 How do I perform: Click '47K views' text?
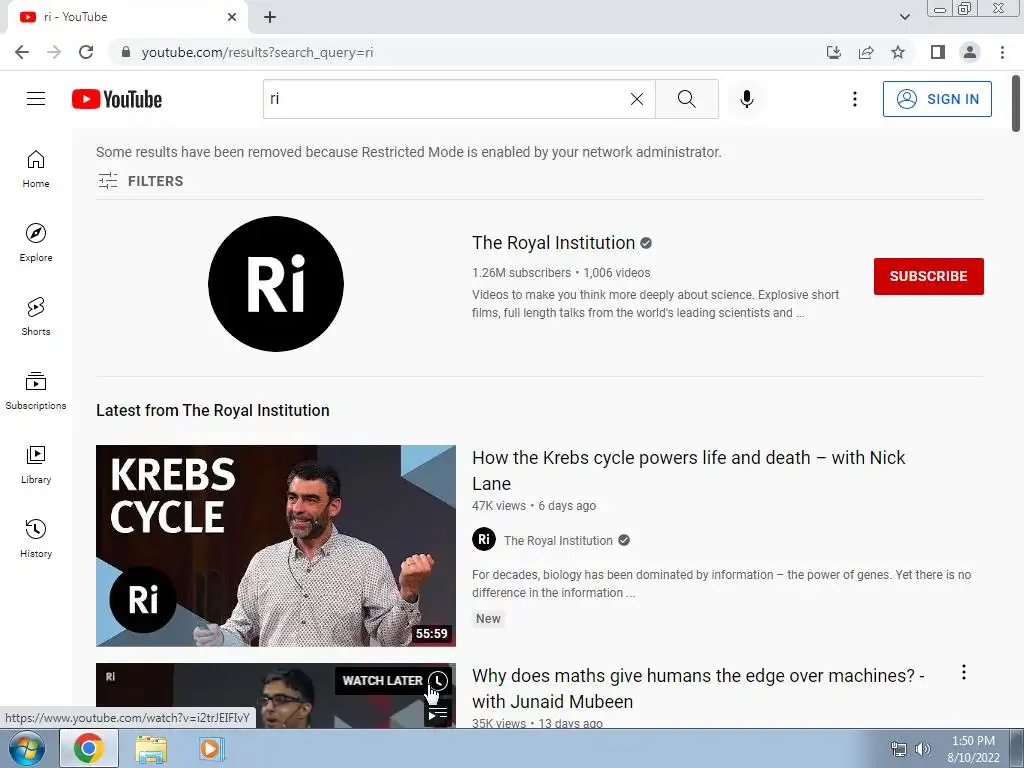coord(499,506)
